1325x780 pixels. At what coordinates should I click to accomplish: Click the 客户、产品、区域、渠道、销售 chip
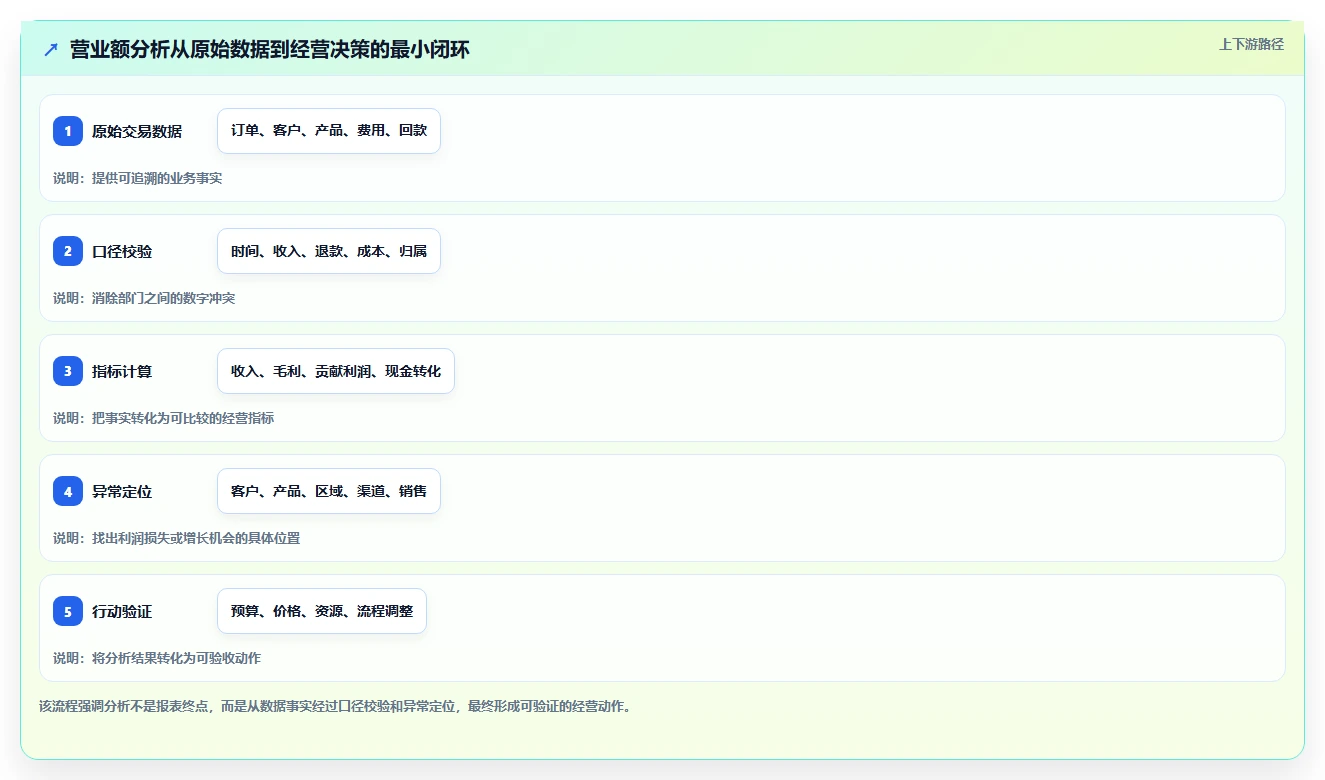click(x=329, y=491)
